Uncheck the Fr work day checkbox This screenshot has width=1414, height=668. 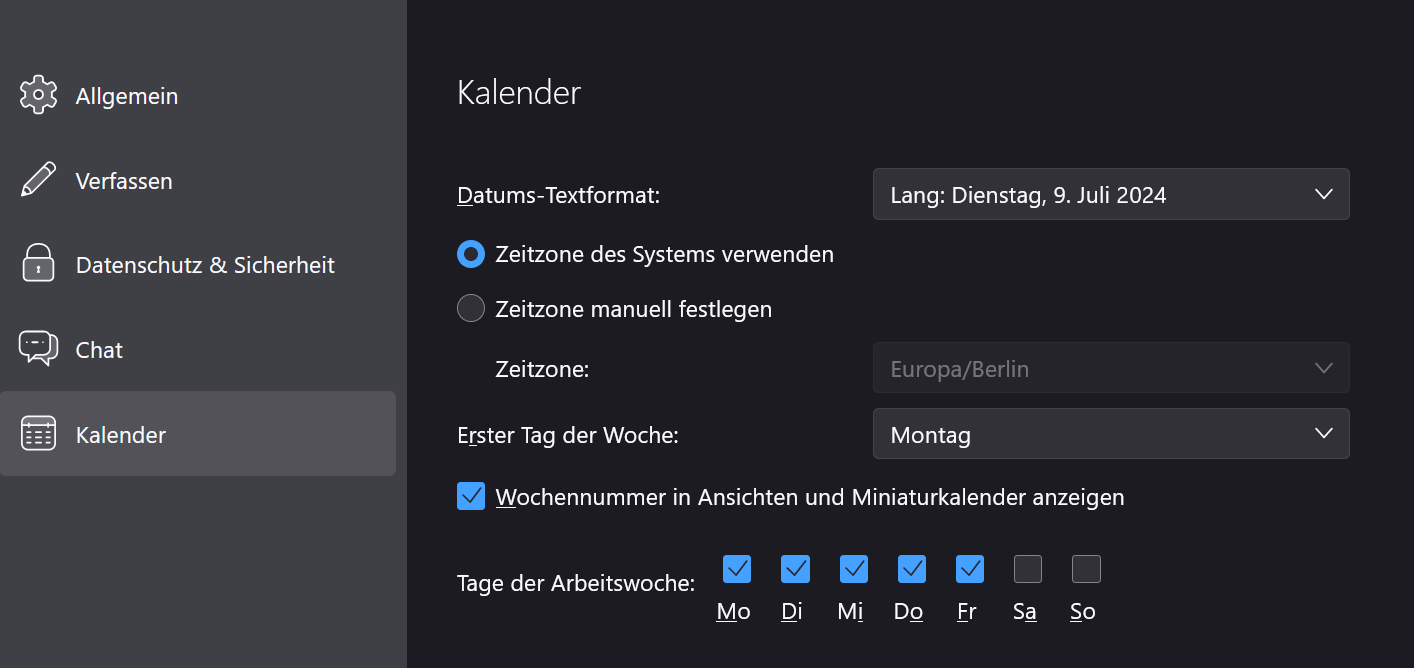(x=970, y=569)
